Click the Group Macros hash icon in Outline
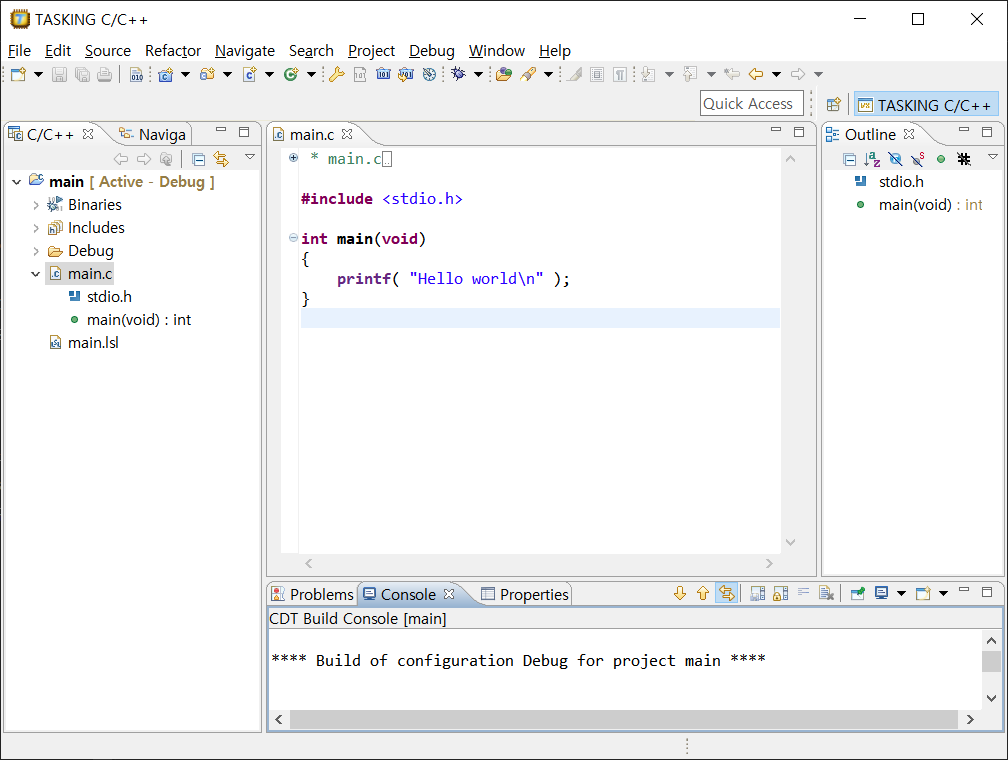The height and width of the screenshot is (760, 1008). point(964,159)
